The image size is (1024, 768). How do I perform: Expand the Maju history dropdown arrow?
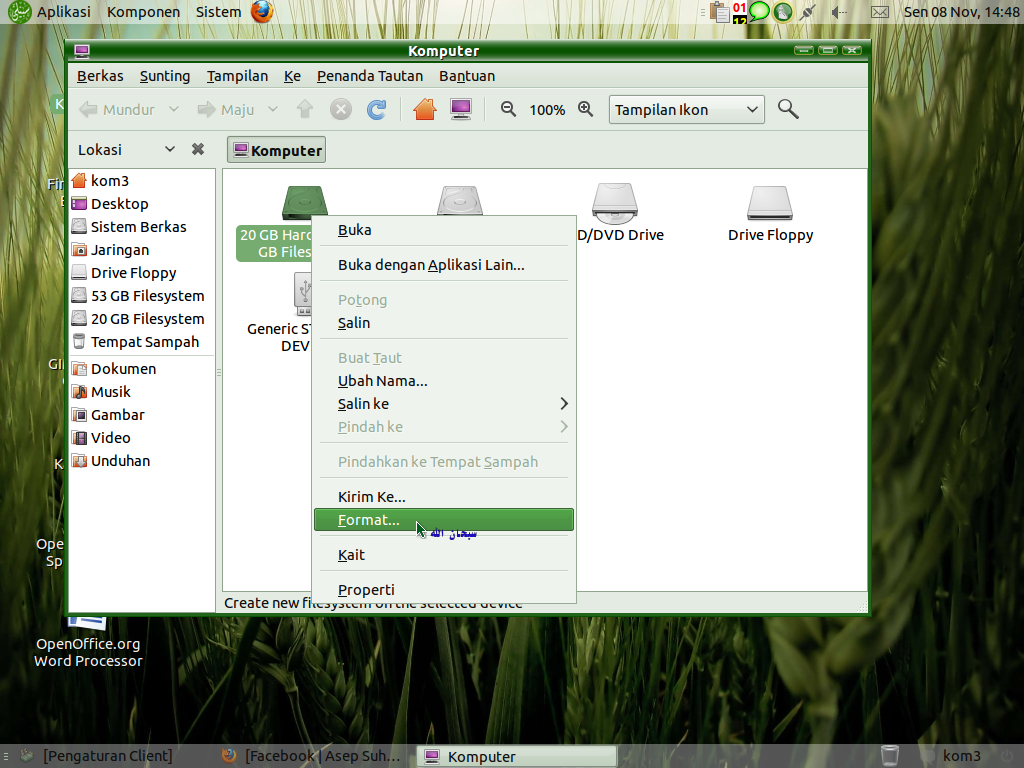tap(273, 109)
